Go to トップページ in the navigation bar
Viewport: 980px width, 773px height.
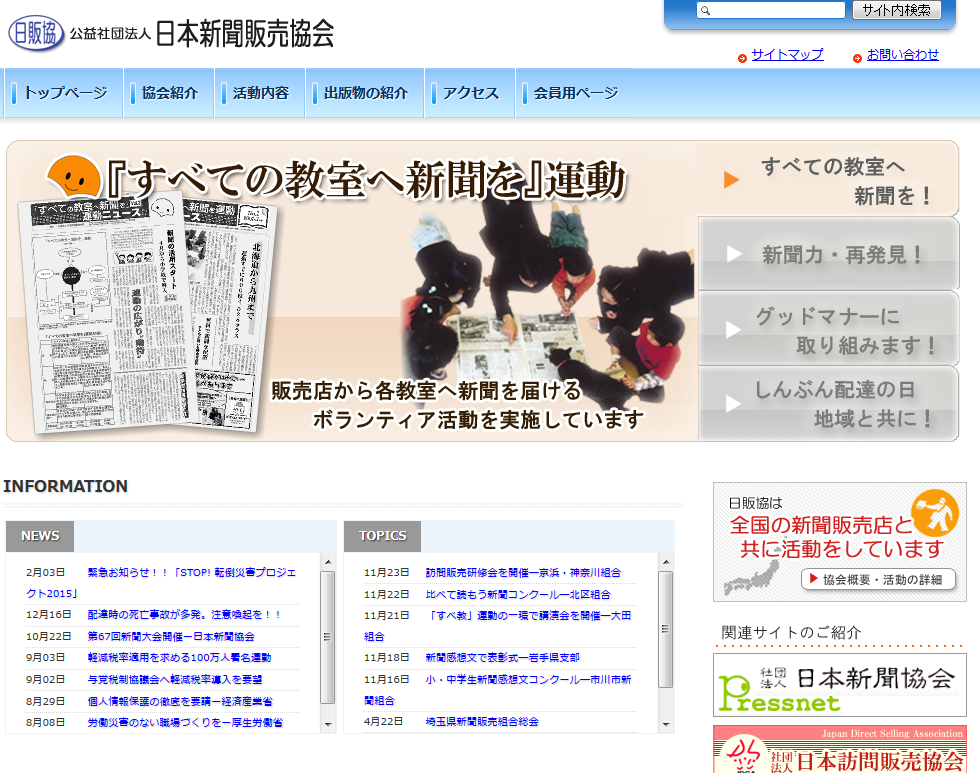coord(66,93)
